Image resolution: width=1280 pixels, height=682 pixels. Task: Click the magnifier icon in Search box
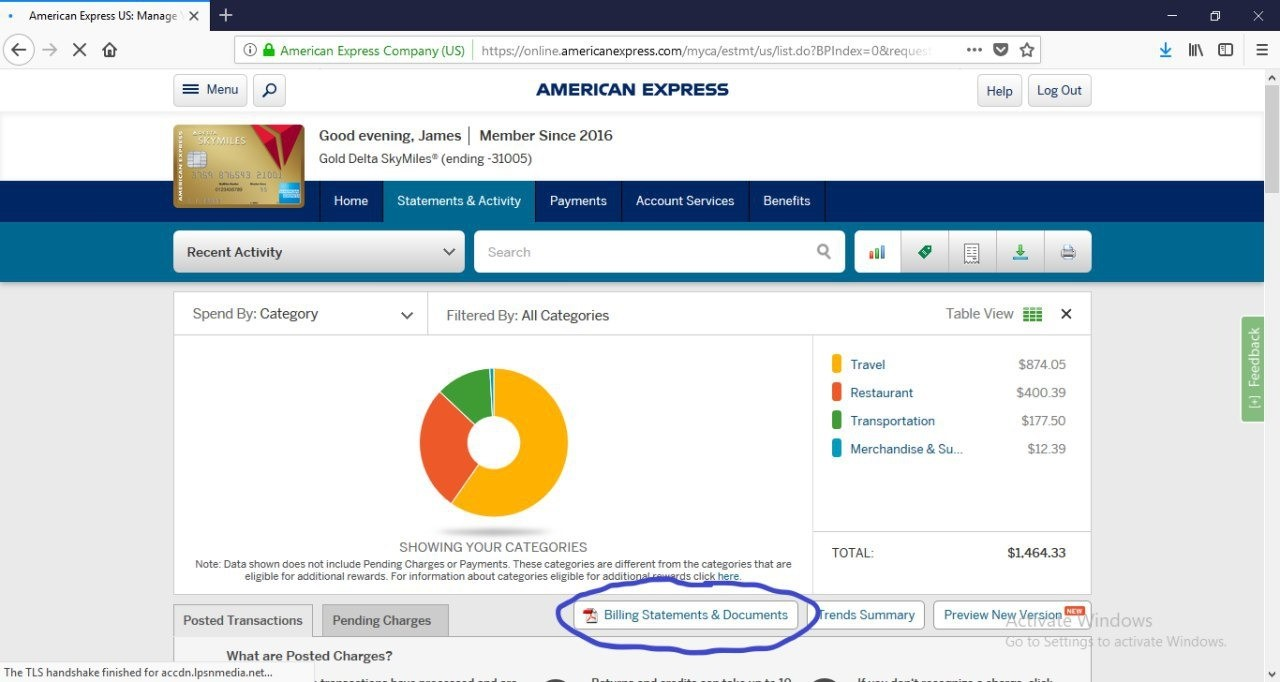coord(824,252)
